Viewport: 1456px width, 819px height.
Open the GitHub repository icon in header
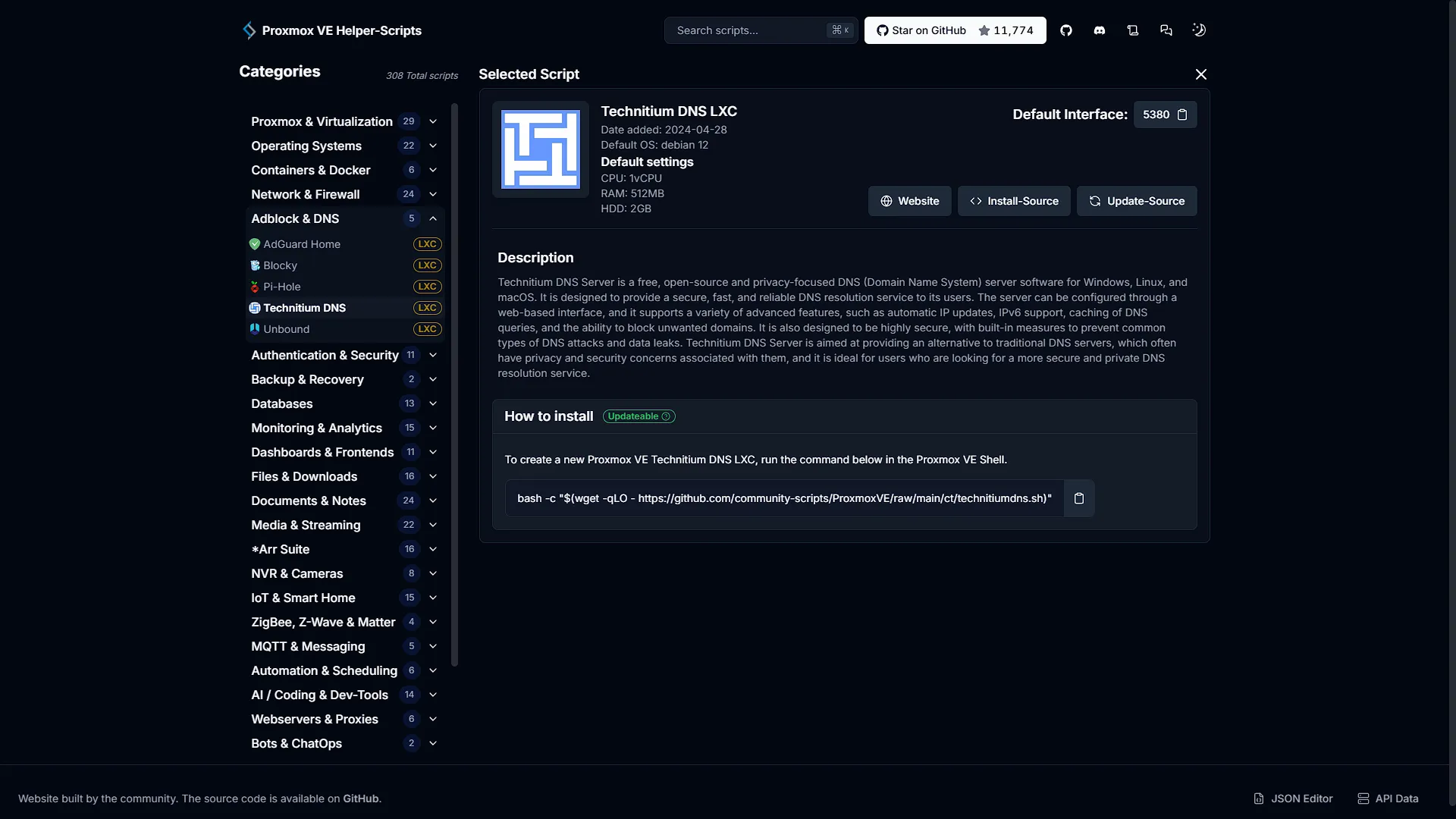click(x=1065, y=30)
